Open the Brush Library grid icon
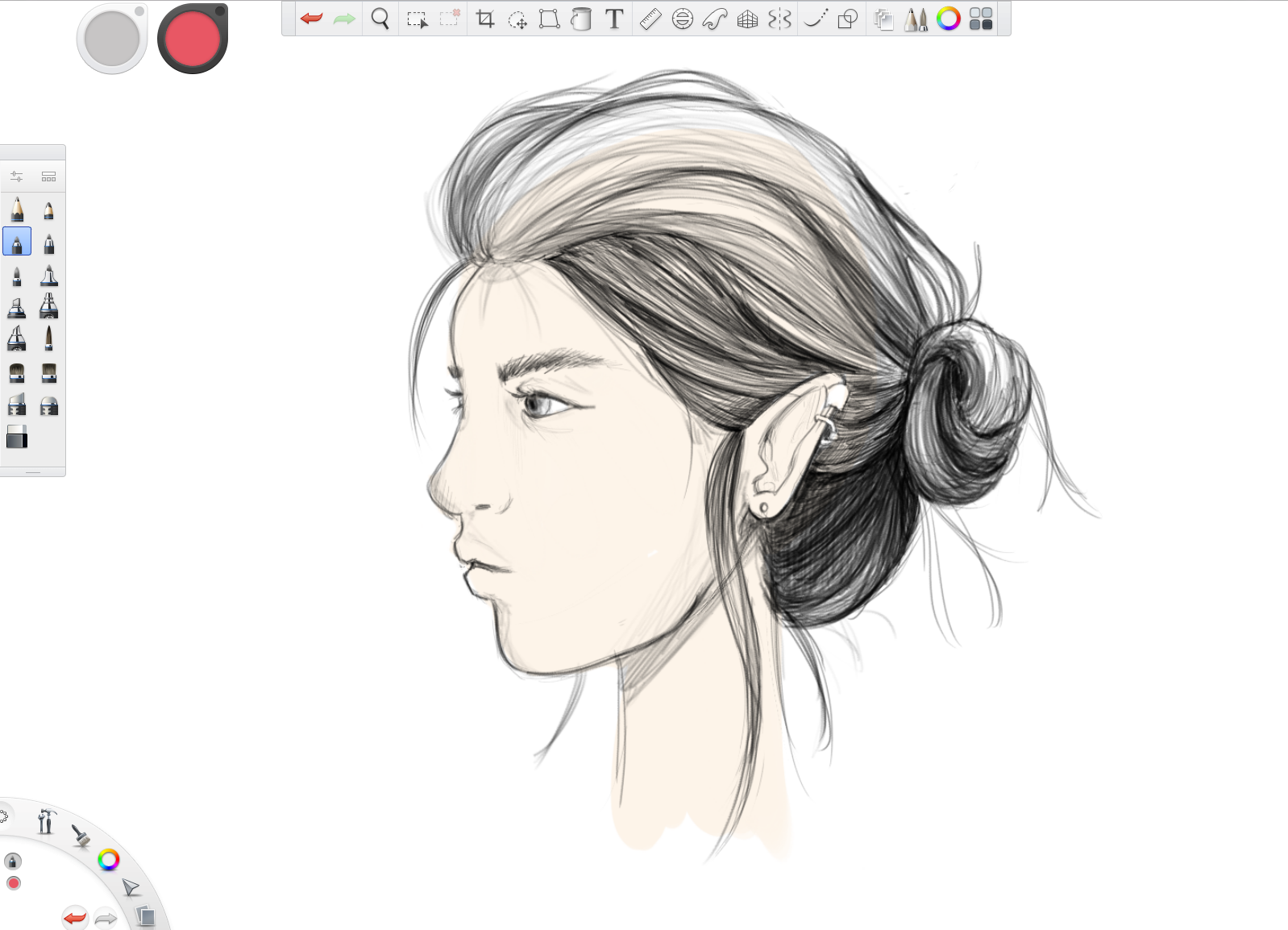Image resolution: width=1288 pixels, height=930 pixels. point(48,176)
